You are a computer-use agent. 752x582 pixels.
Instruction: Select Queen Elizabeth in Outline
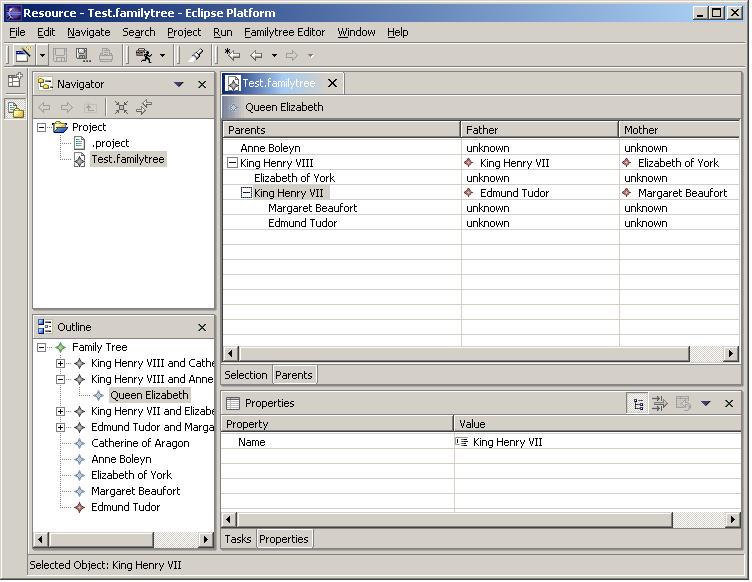coord(149,396)
